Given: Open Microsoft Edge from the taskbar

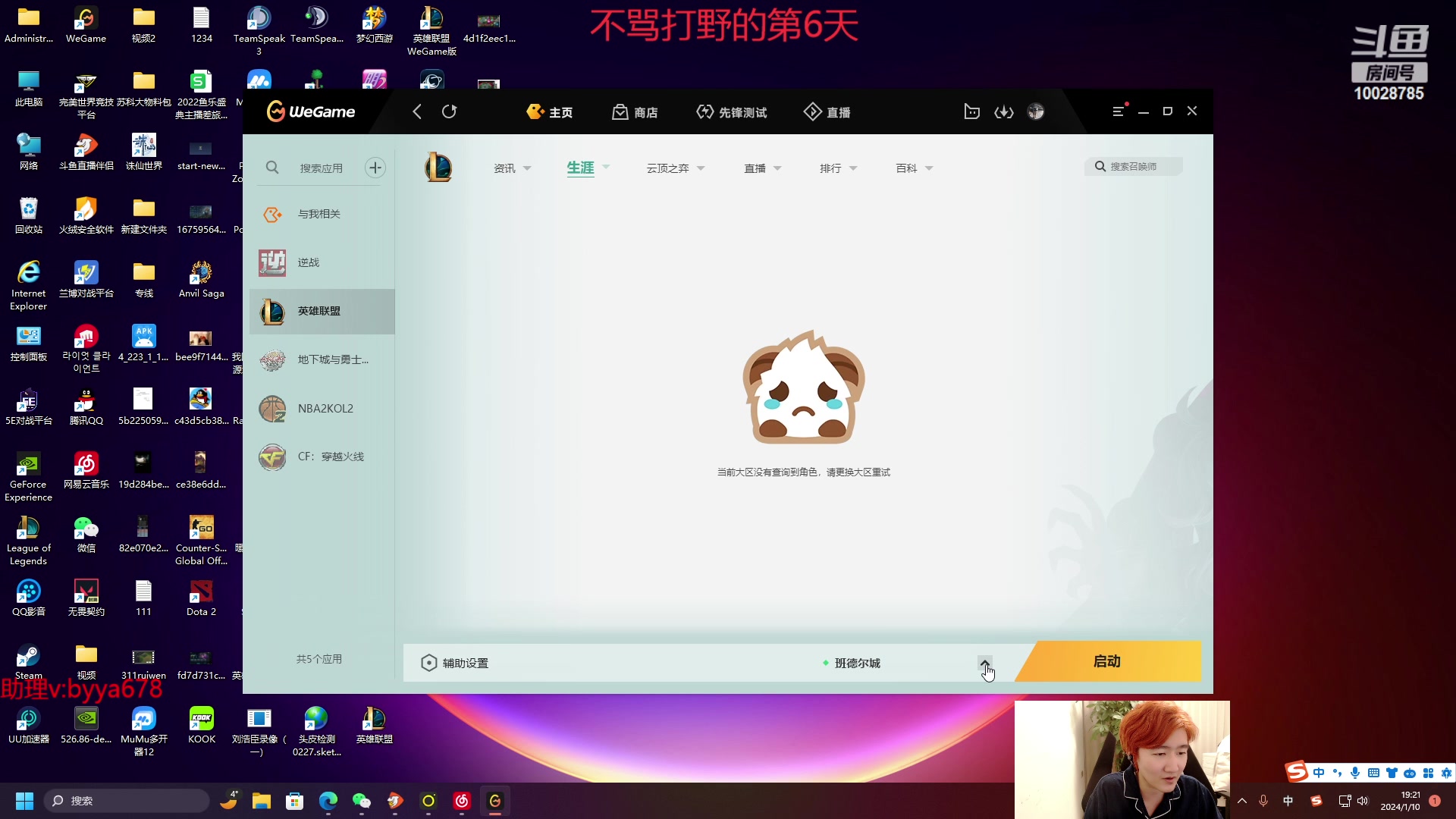Looking at the screenshot, I should pos(328,801).
